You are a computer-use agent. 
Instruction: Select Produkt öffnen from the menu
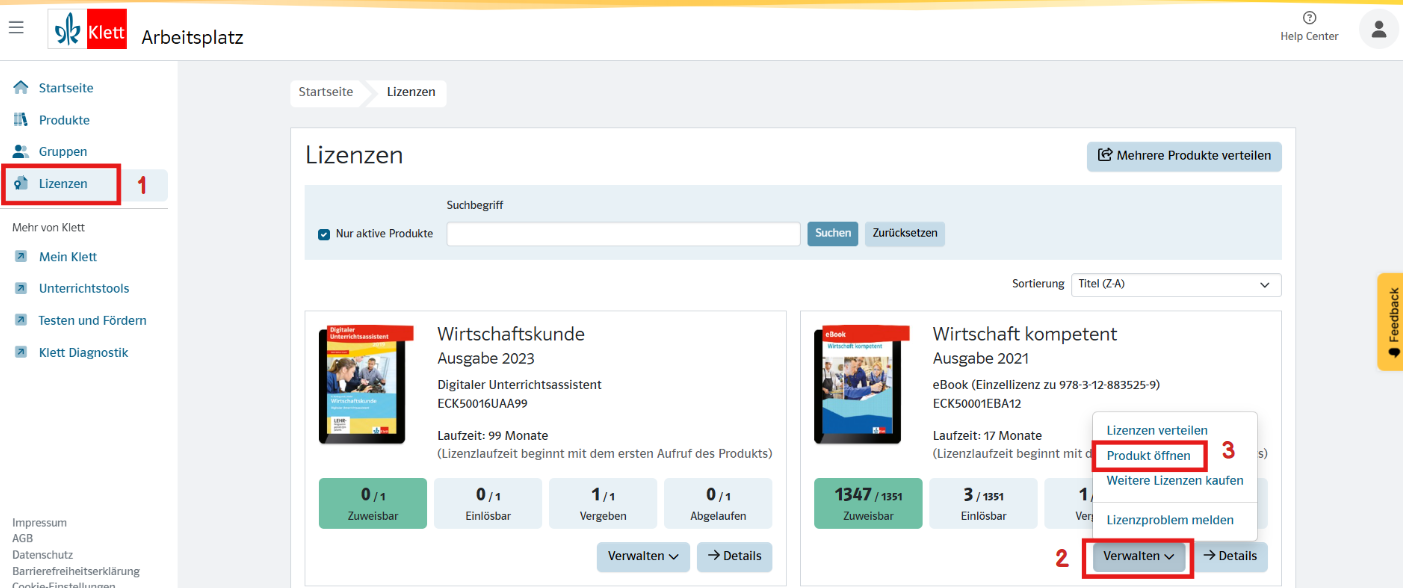[1148, 456]
